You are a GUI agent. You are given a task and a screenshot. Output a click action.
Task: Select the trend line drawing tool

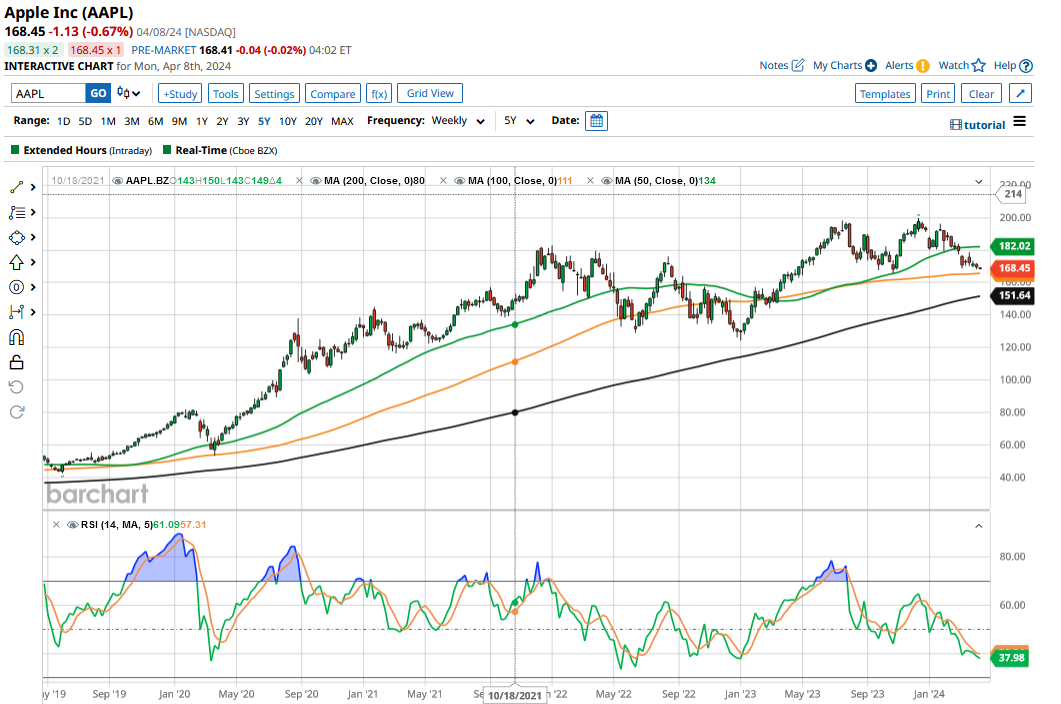coord(17,187)
